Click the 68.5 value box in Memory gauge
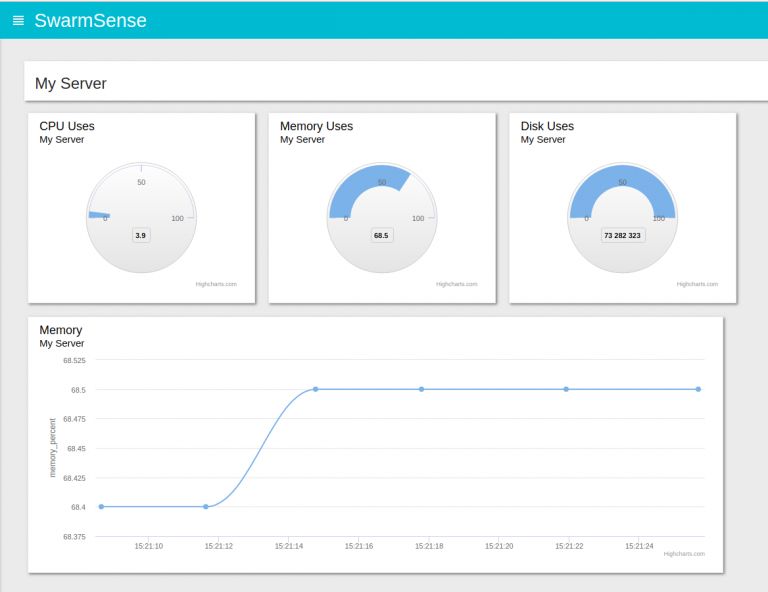Viewport: 768px width, 592px height. pyautogui.click(x=381, y=235)
